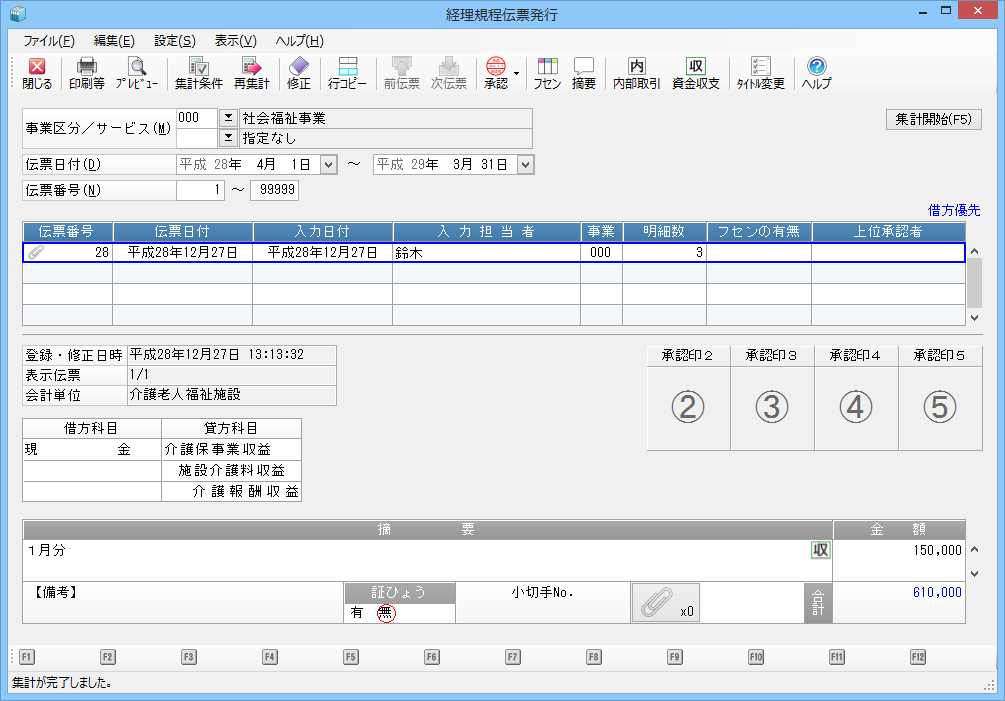This screenshot has height=701, width=1005.
Task: Click the 行コピー row copy icon
Action: click(348, 73)
